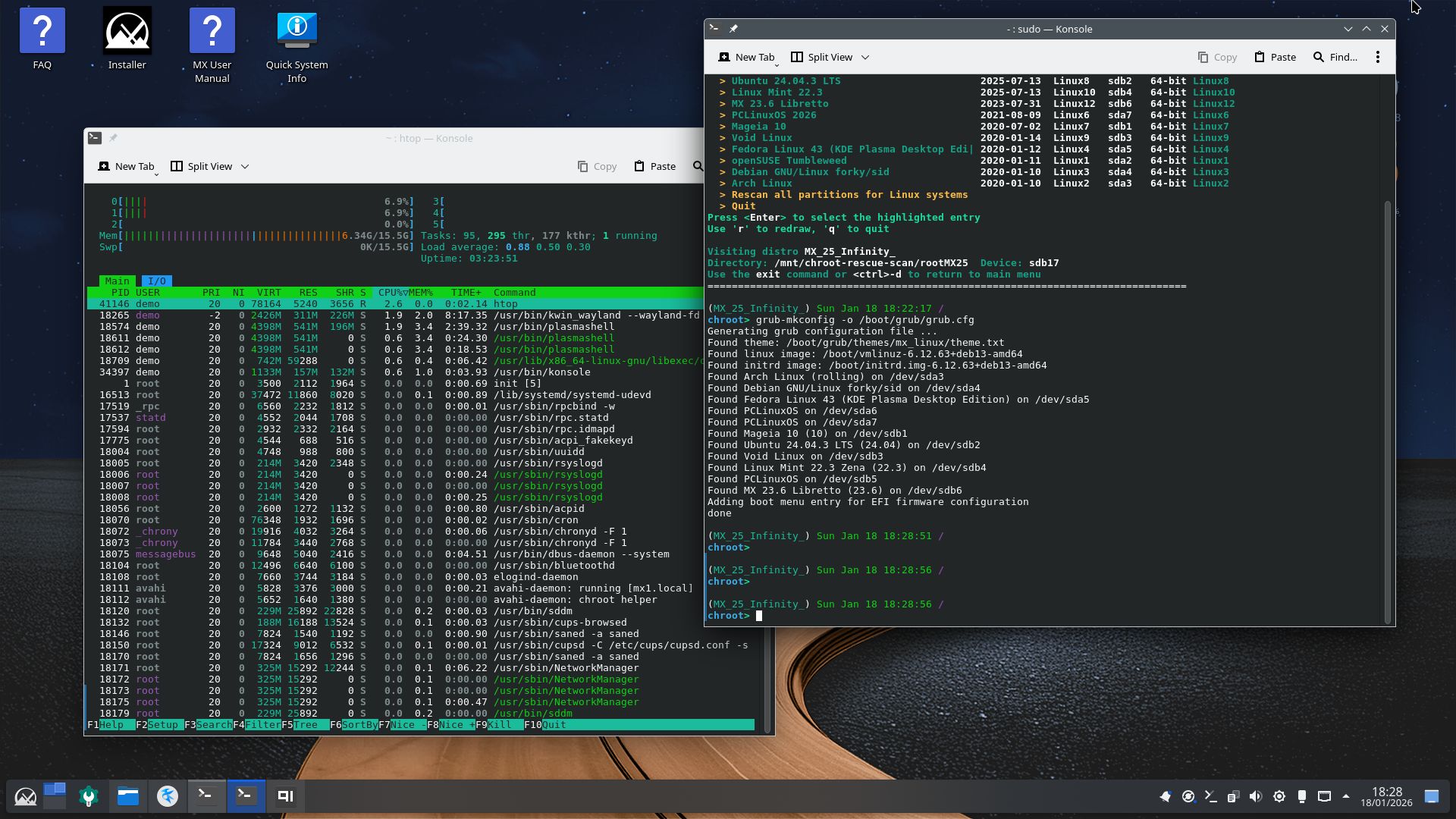1456x819 pixels.
Task: Show hidden system tray icons
Action: coord(1346,796)
